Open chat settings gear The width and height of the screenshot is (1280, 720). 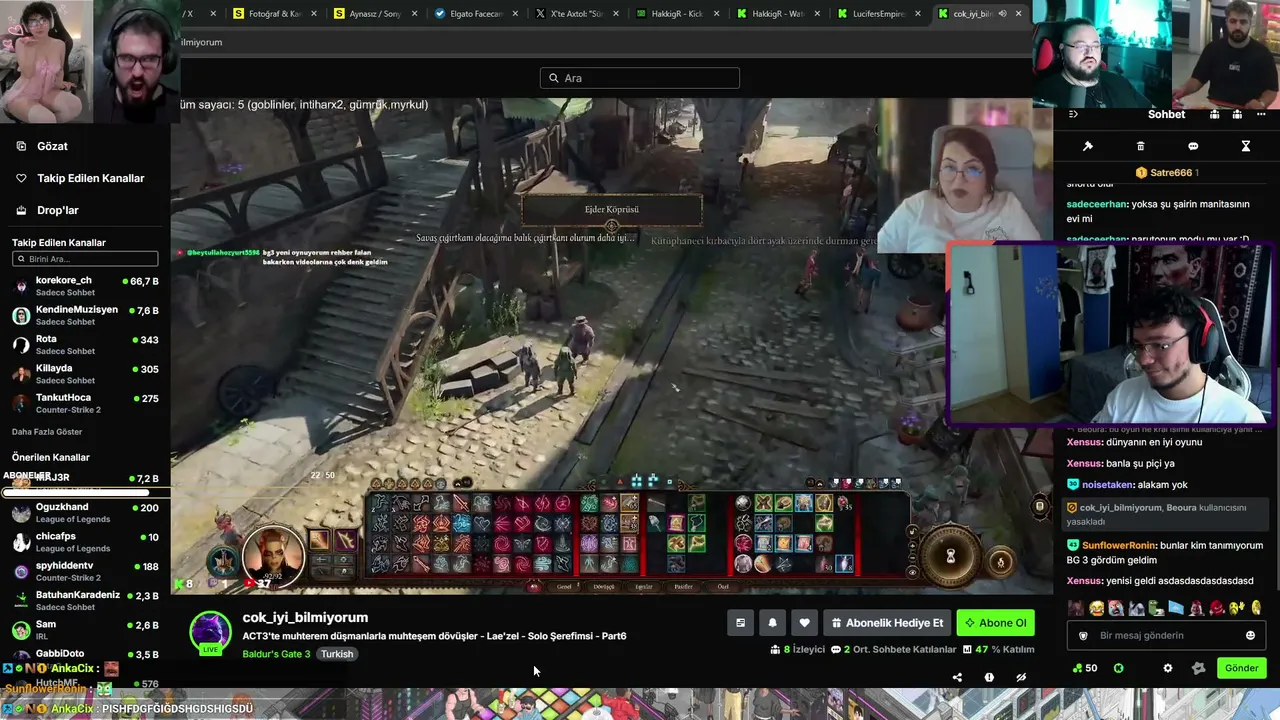pyautogui.click(x=1167, y=668)
